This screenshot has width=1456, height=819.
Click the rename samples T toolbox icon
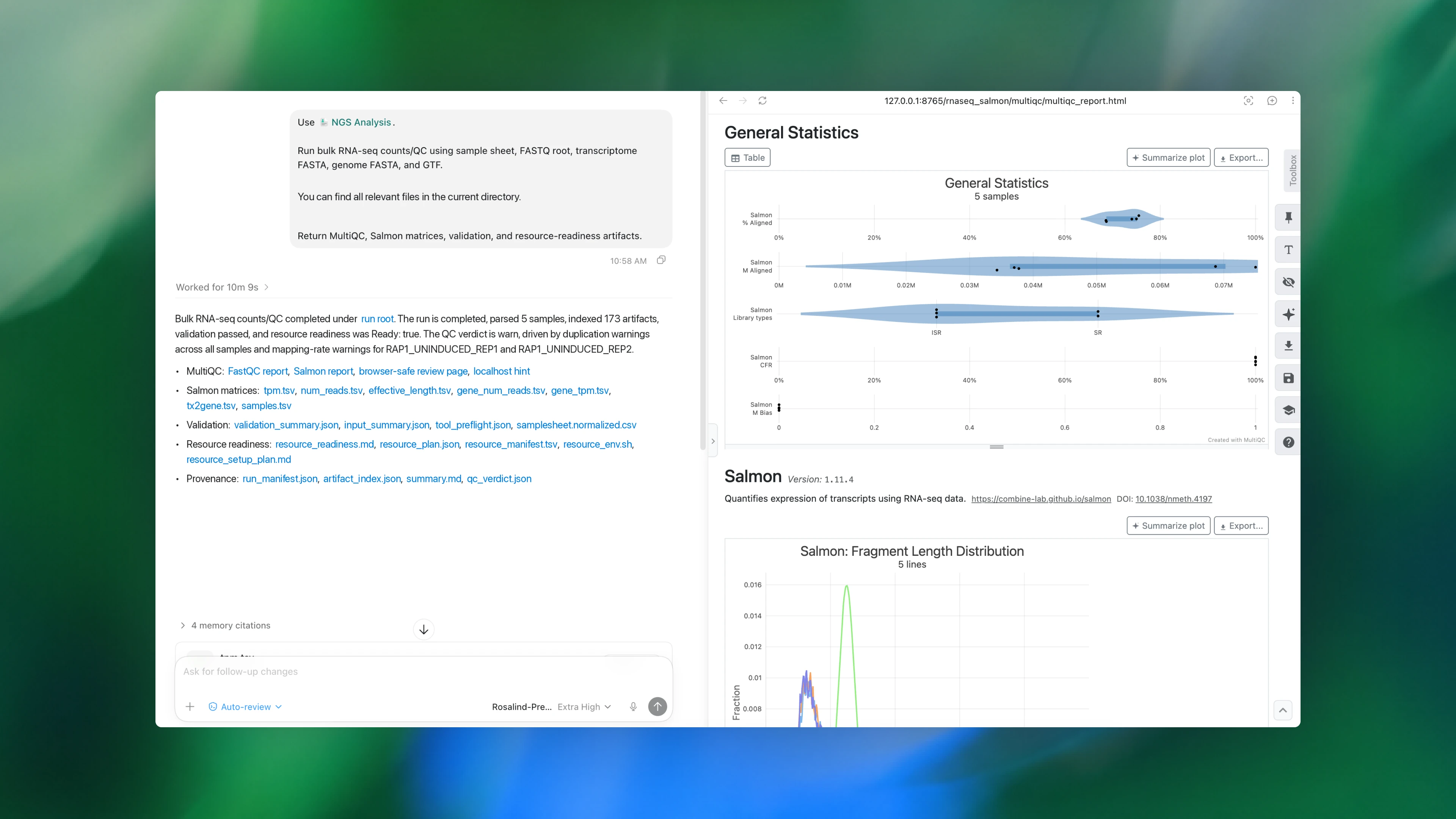point(1288,250)
